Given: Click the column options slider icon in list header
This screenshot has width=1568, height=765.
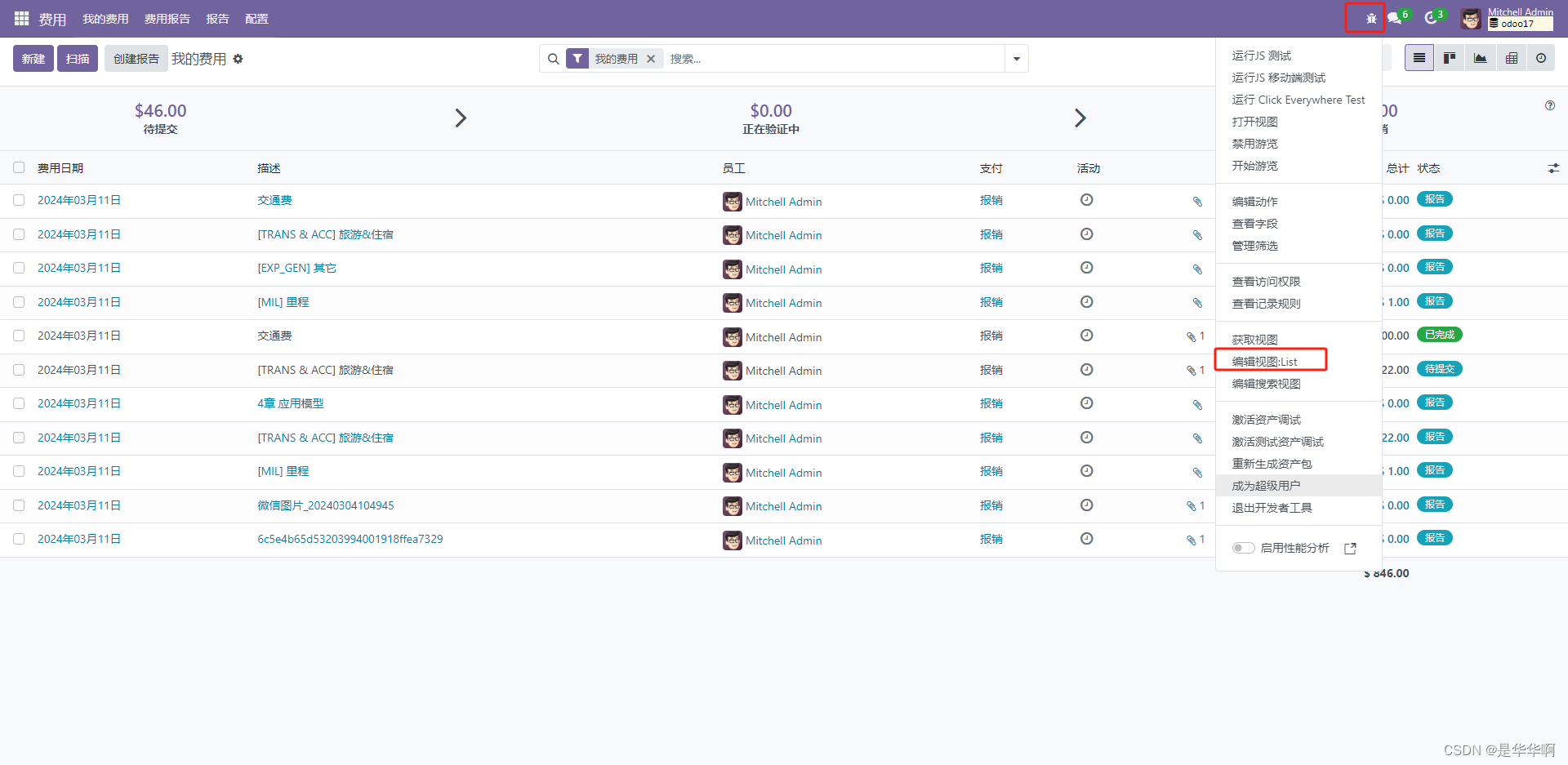Looking at the screenshot, I should pyautogui.click(x=1553, y=167).
